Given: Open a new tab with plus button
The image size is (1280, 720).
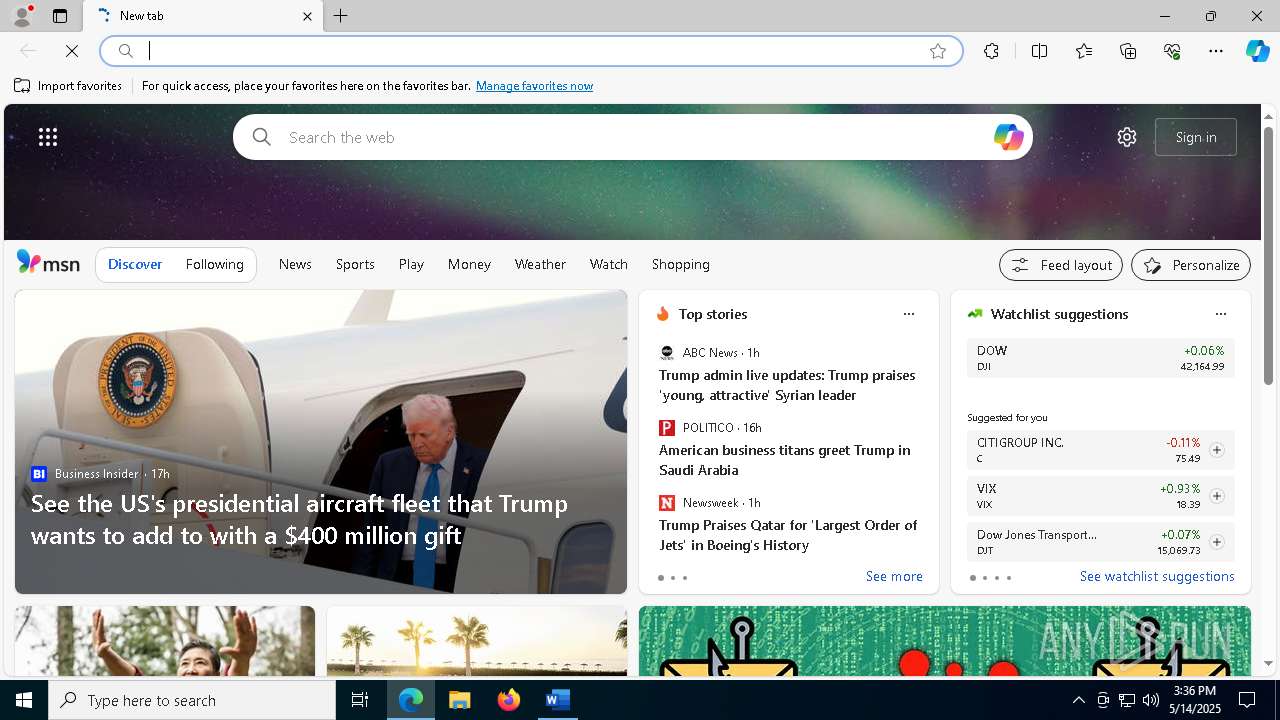Looking at the screenshot, I should [341, 16].
